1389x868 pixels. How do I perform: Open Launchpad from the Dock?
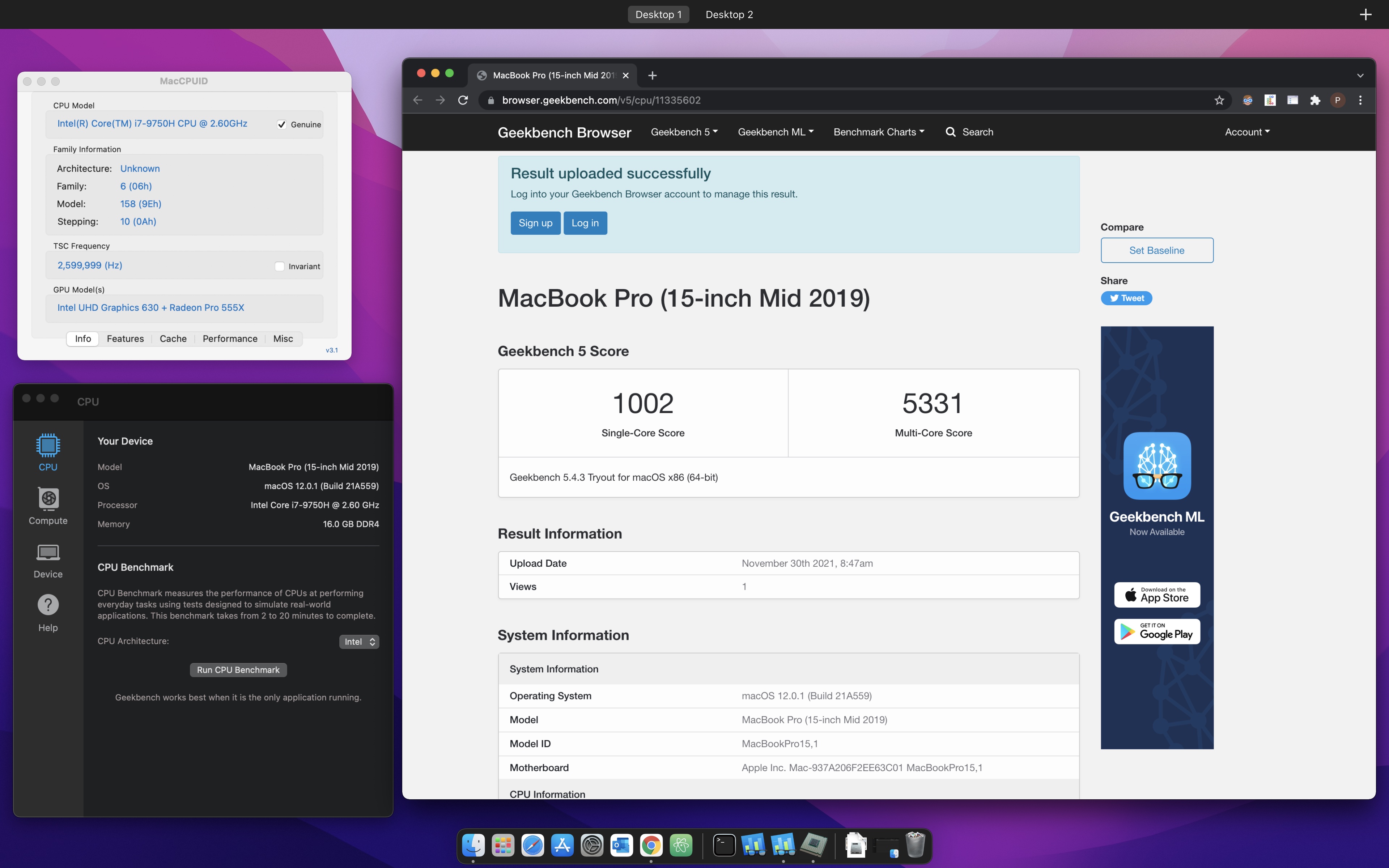coord(503,845)
